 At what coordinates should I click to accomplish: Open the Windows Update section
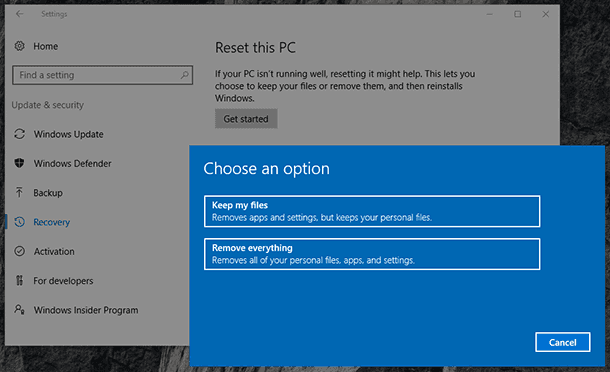[68, 134]
